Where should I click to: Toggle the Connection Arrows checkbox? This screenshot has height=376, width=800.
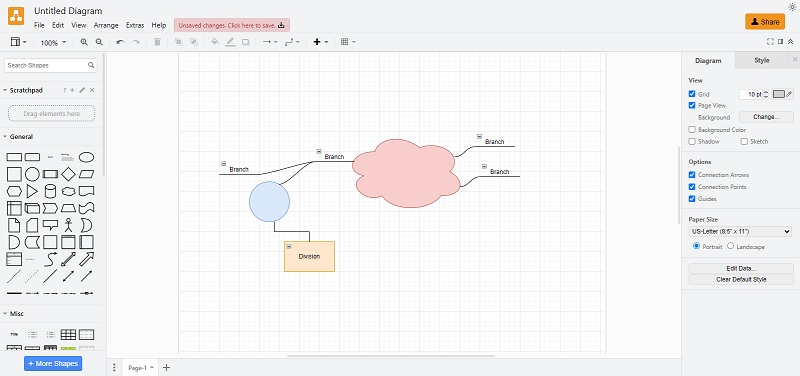(x=692, y=174)
